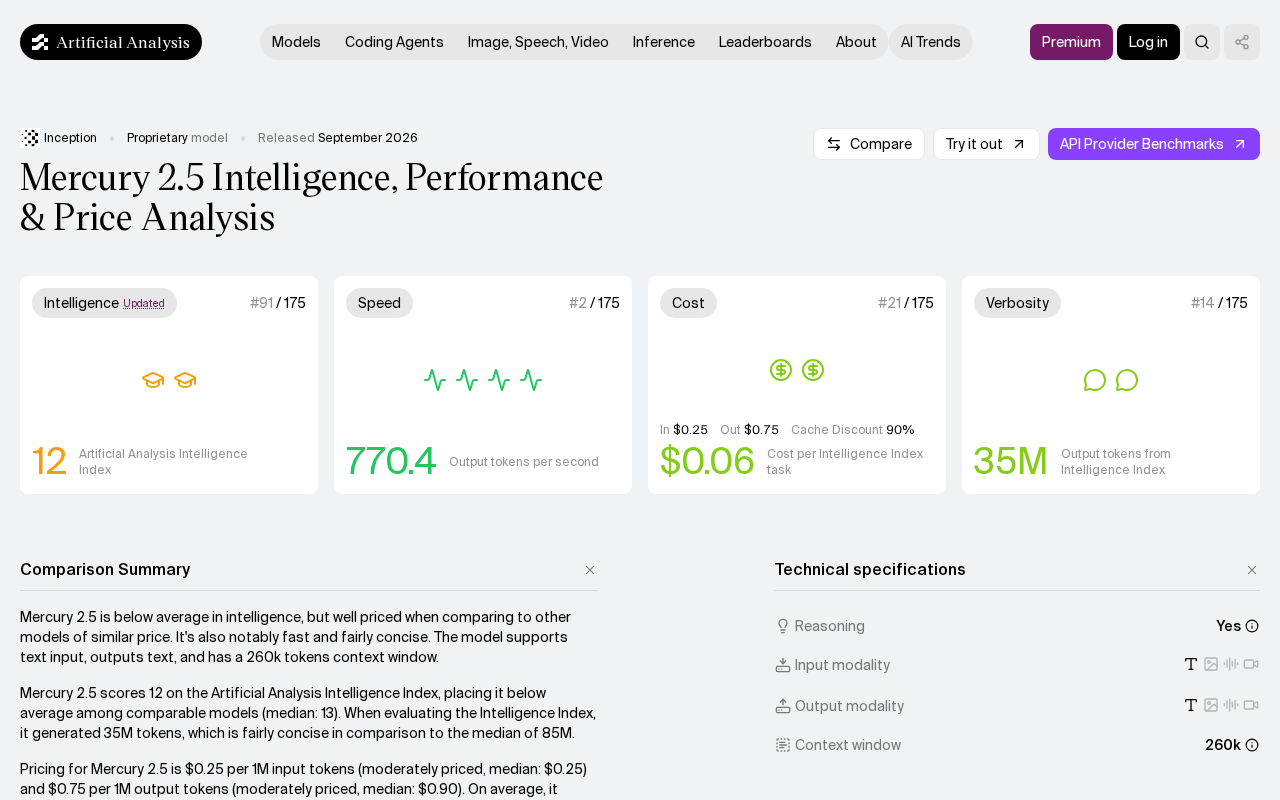
Task: Close the Technical specifications panel
Action: 1252,570
